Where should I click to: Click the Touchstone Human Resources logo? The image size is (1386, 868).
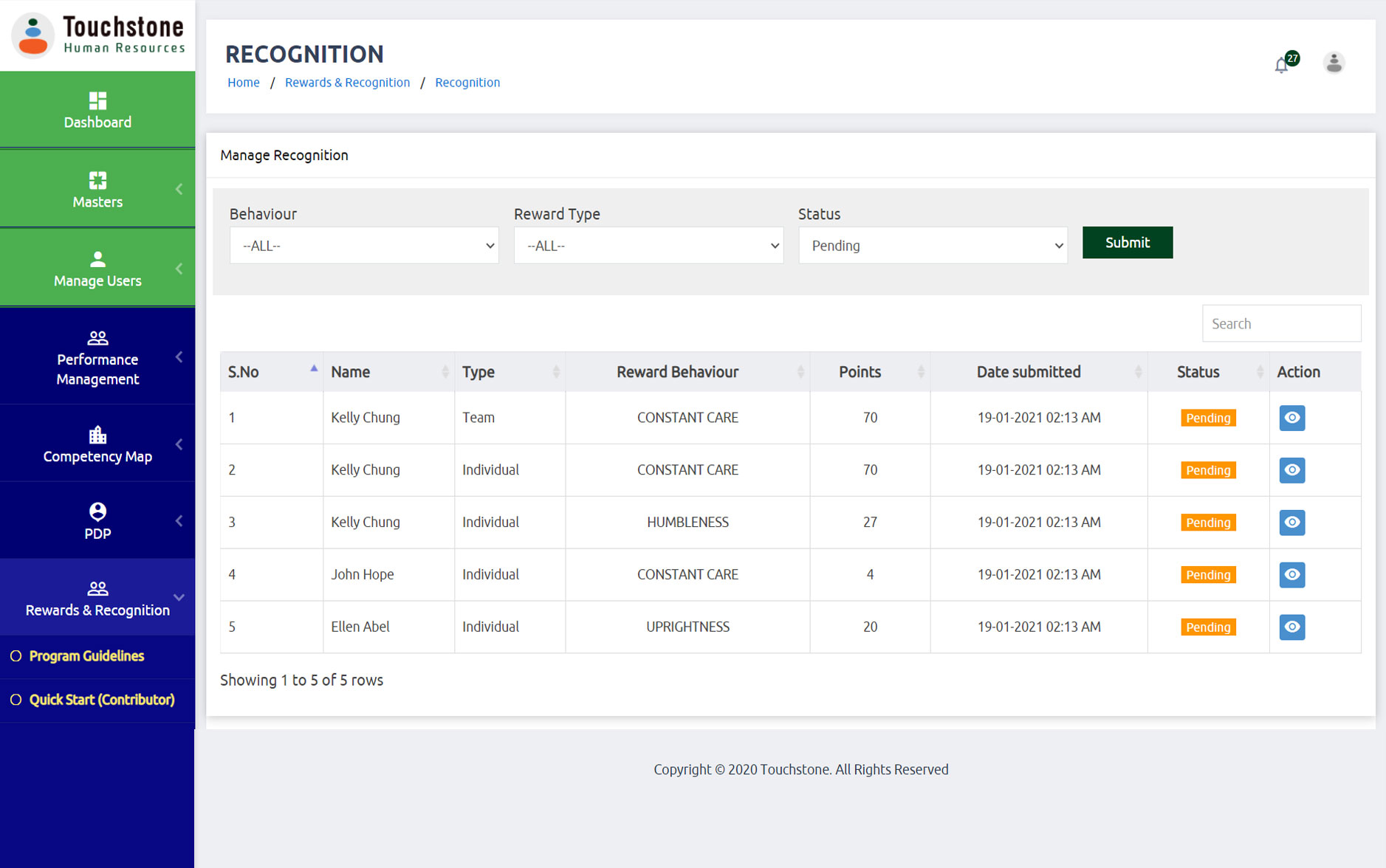(97, 35)
